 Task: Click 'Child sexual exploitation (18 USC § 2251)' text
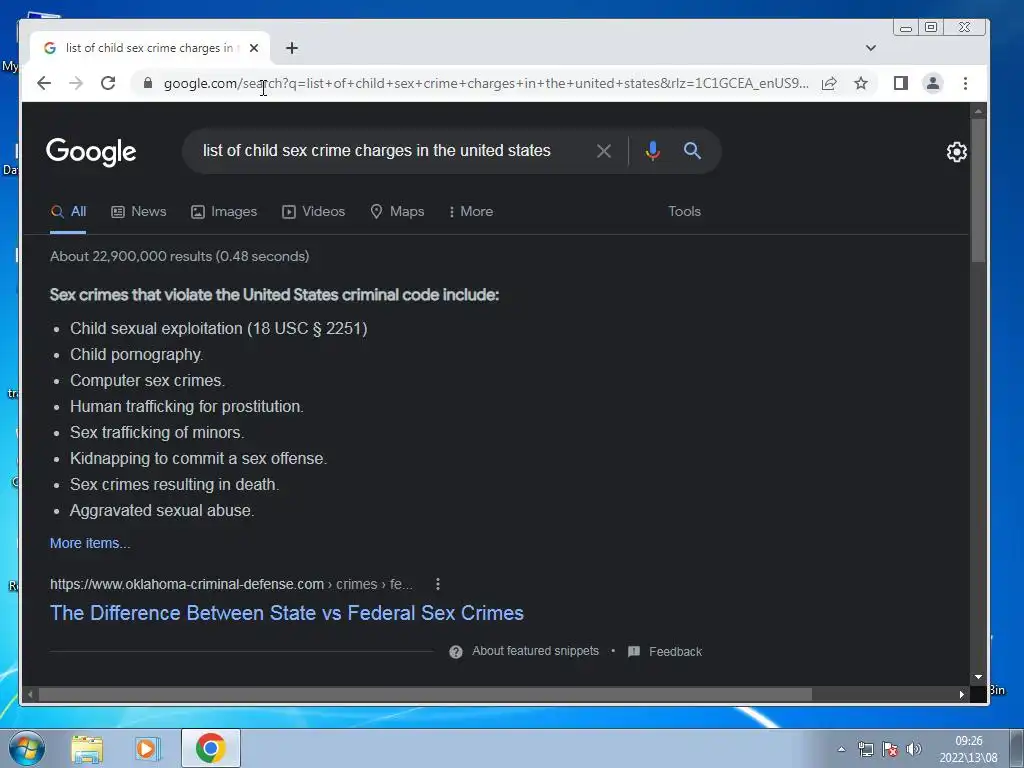[x=219, y=328]
